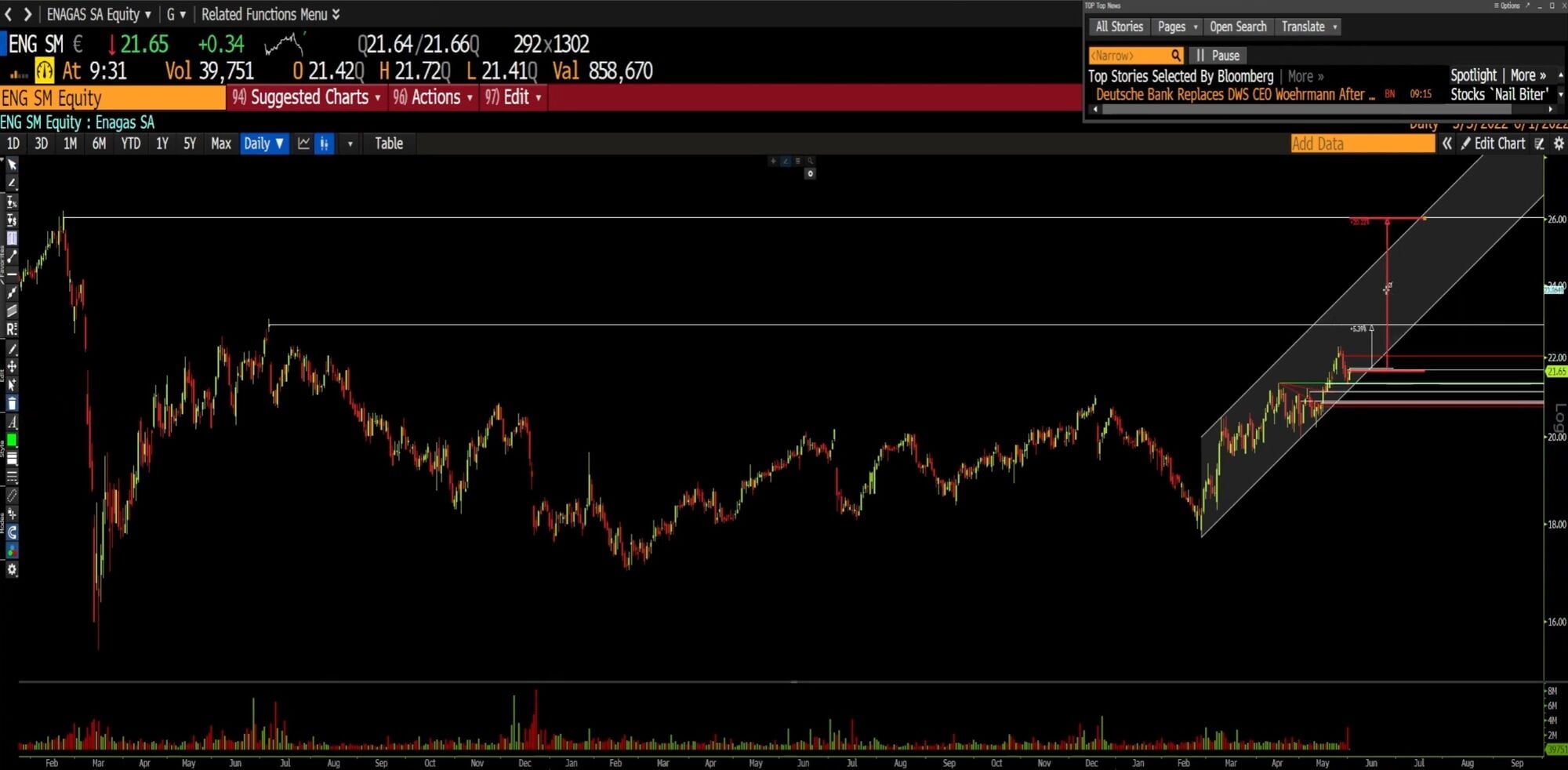This screenshot has height=770, width=1568.
Task: Open the text font style tool
Action: [x=12, y=423]
